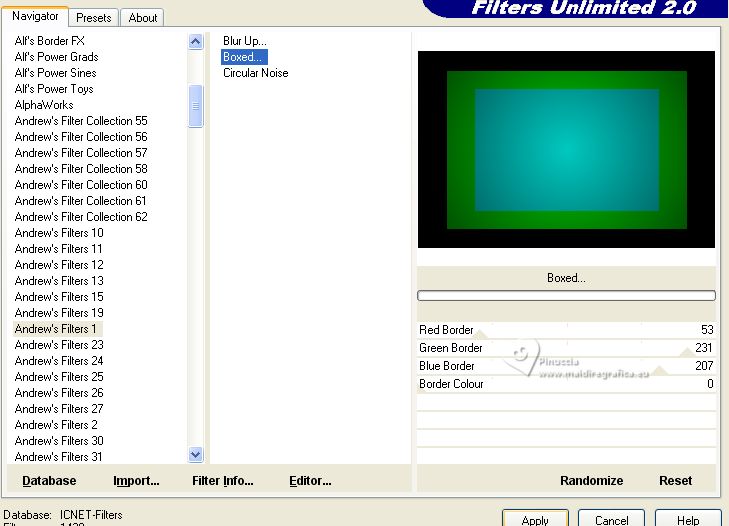
Task: Click the Border Colour slider
Action: click(566, 384)
